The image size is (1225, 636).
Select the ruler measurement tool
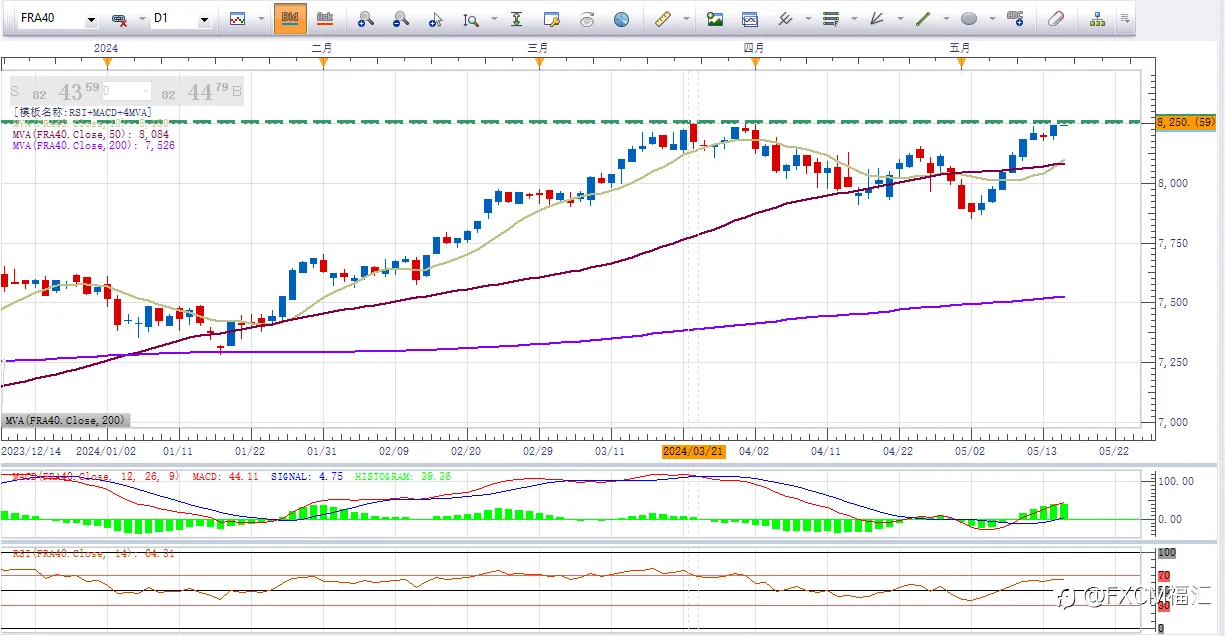[x=662, y=19]
